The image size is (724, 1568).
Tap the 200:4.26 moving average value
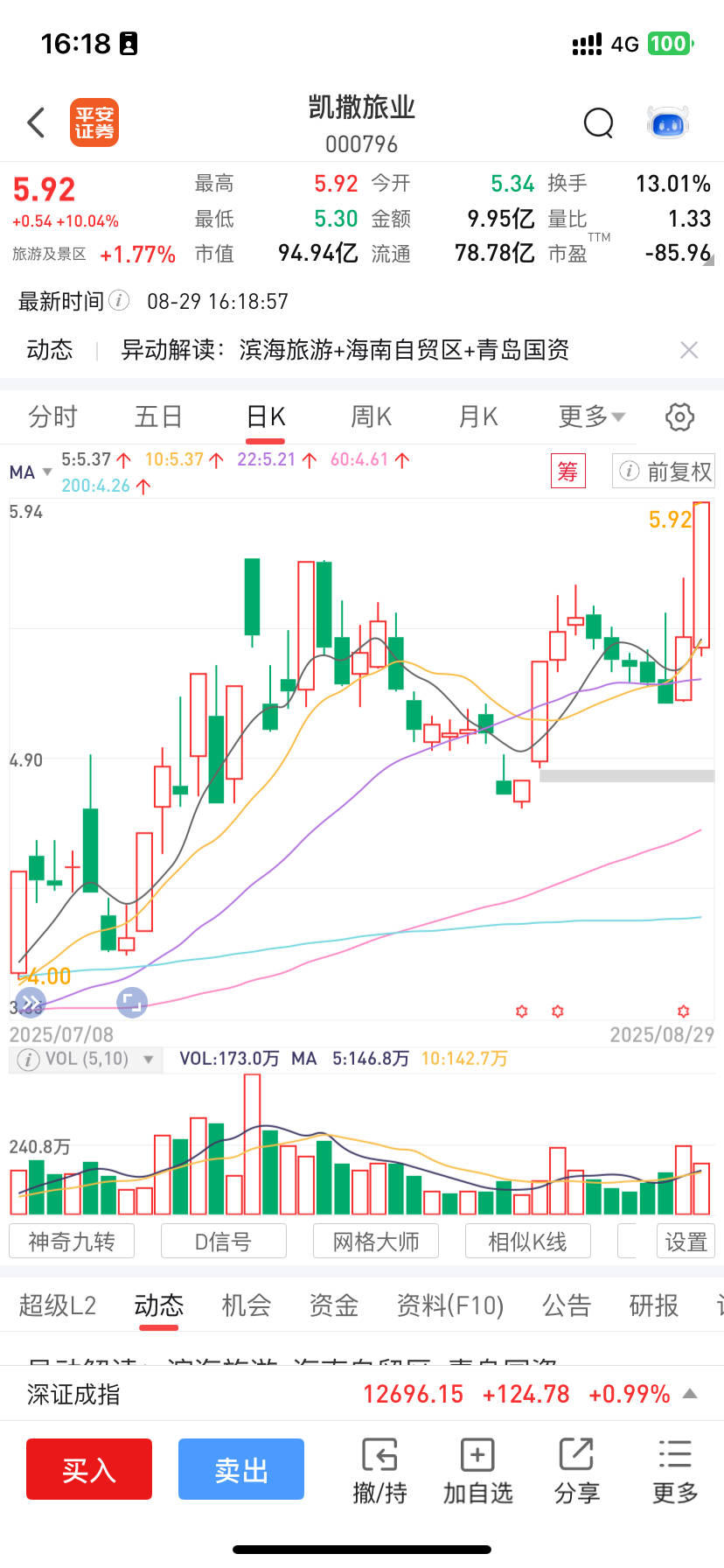(x=95, y=486)
